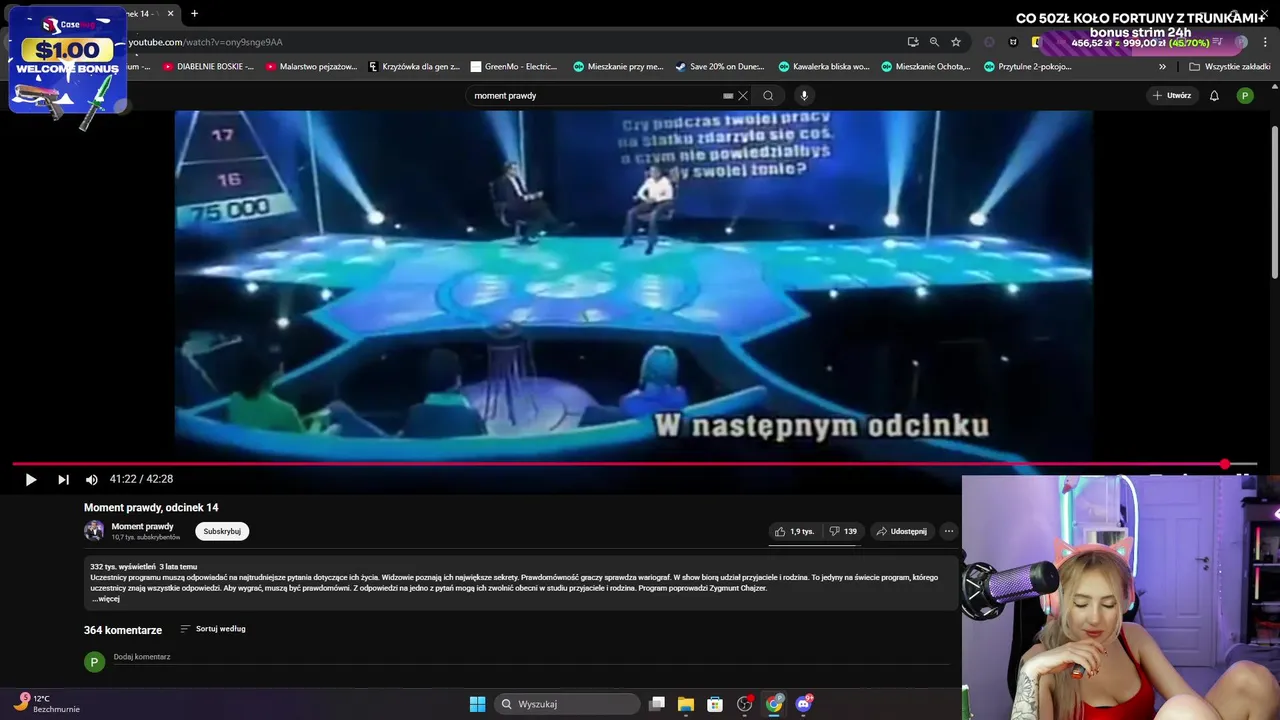1280x720 pixels.
Task: Open File Explorer from the taskbar
Action: point(686,704)
